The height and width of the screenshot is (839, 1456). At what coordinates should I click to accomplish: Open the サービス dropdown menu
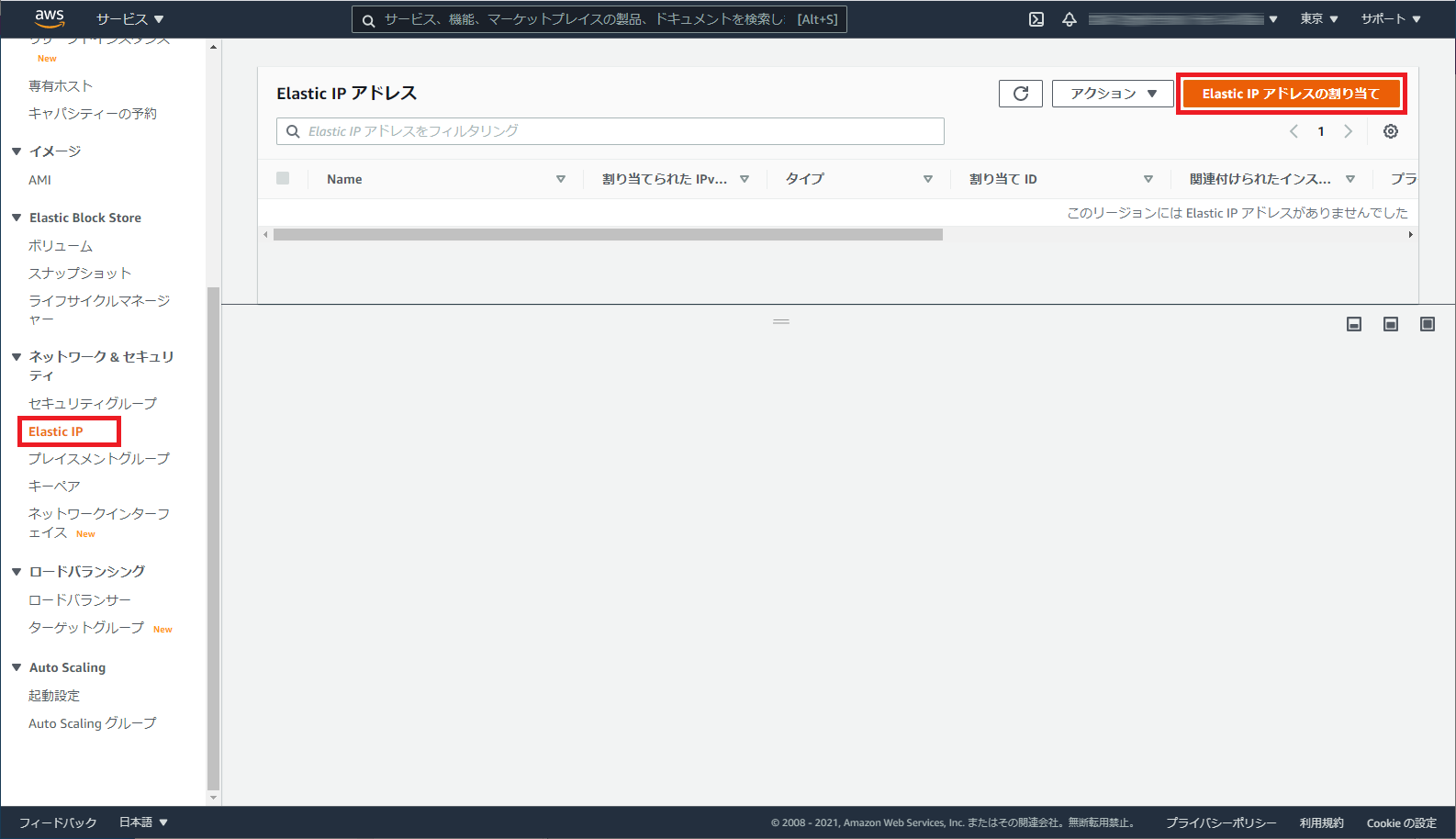pyautogui.click(x=129, y=19)
